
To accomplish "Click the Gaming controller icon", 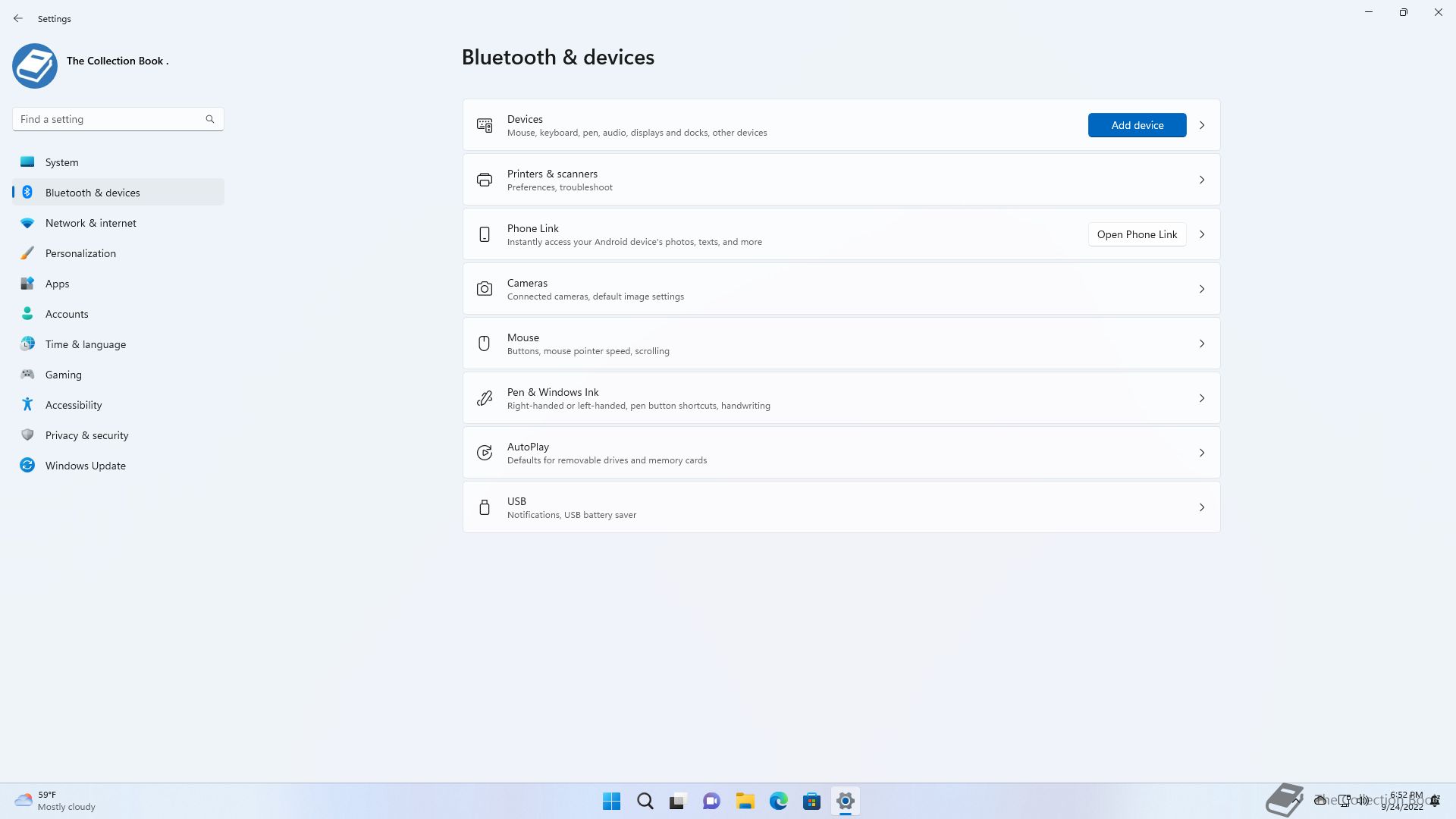I will point(27,375).
